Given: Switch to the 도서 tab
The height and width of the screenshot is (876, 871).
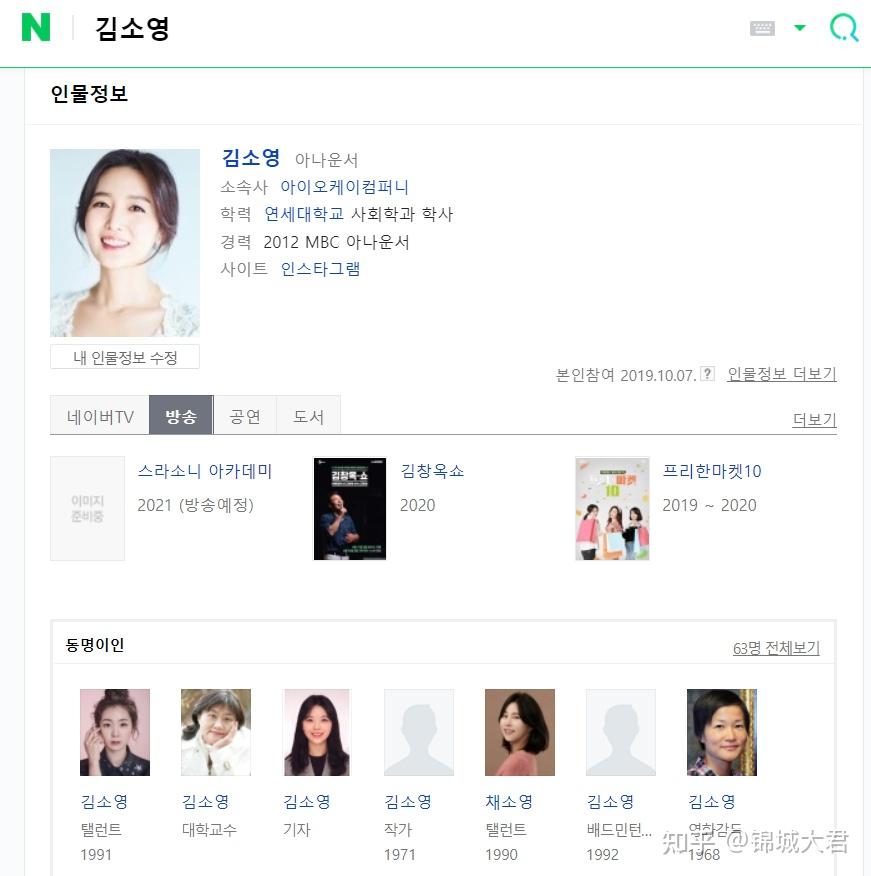Looking at the screenshot, I should [308, 416].
